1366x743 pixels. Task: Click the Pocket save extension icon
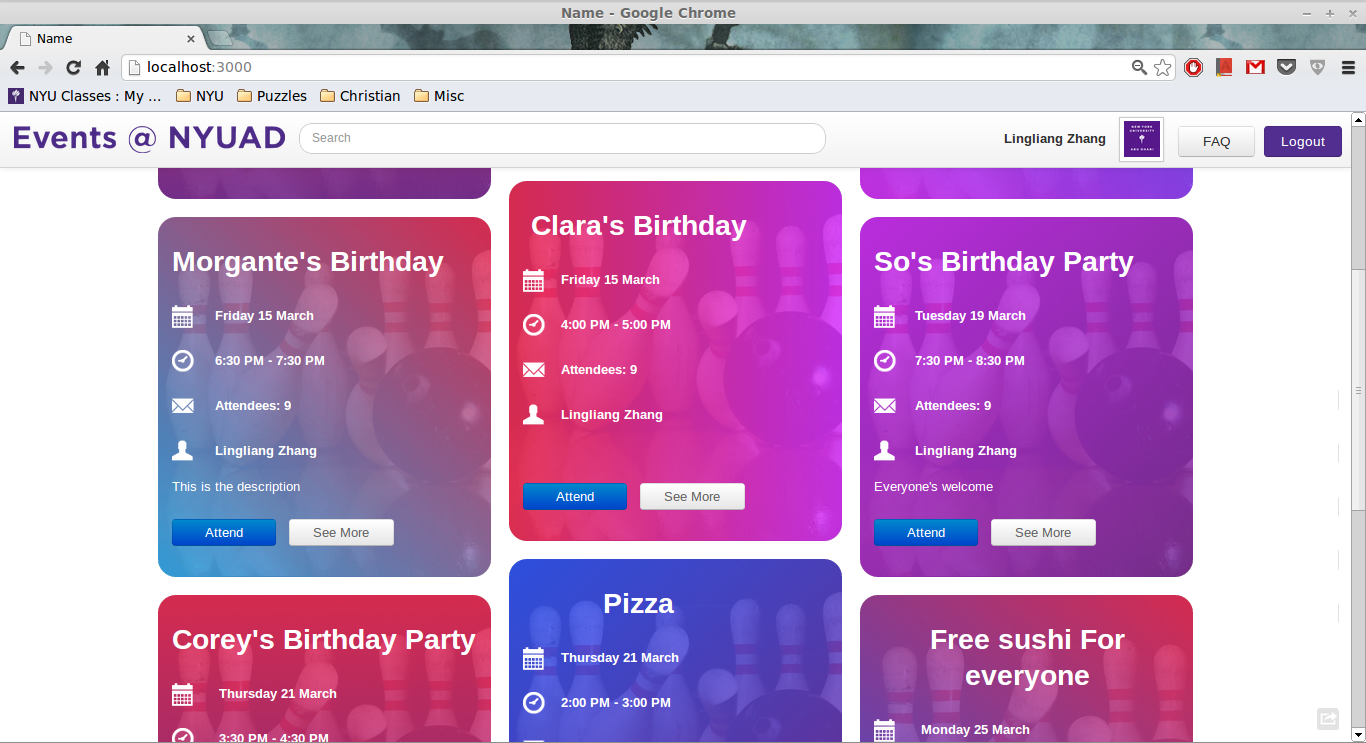coord(1287,67)
